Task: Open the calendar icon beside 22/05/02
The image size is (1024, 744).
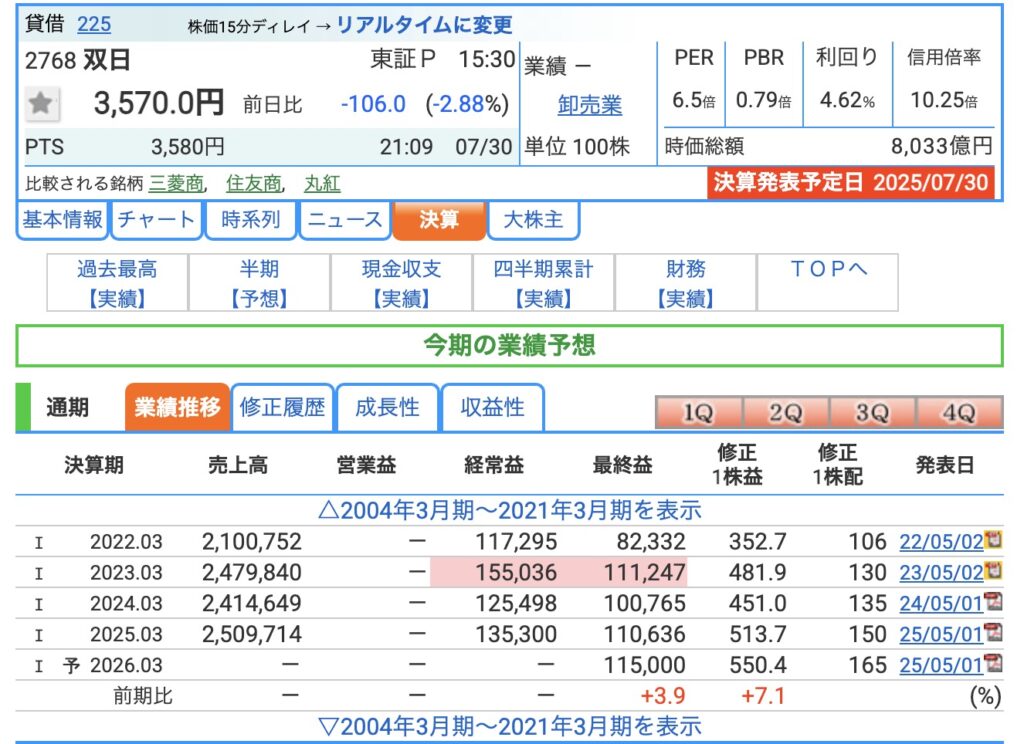Action: pos(993,540)
